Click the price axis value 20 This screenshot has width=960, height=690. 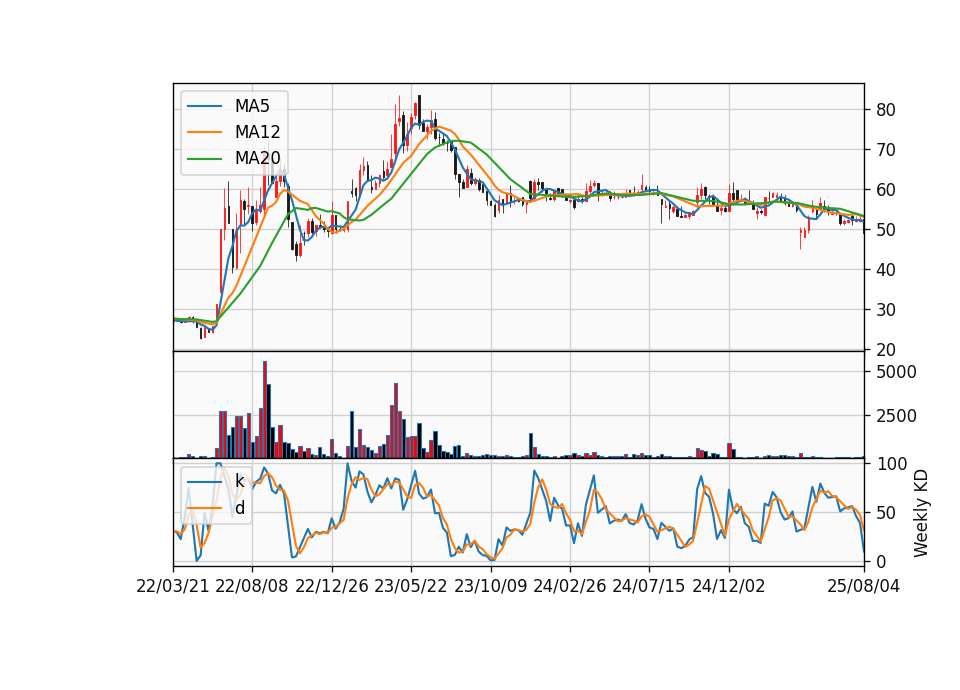click(x=886, y=350)
